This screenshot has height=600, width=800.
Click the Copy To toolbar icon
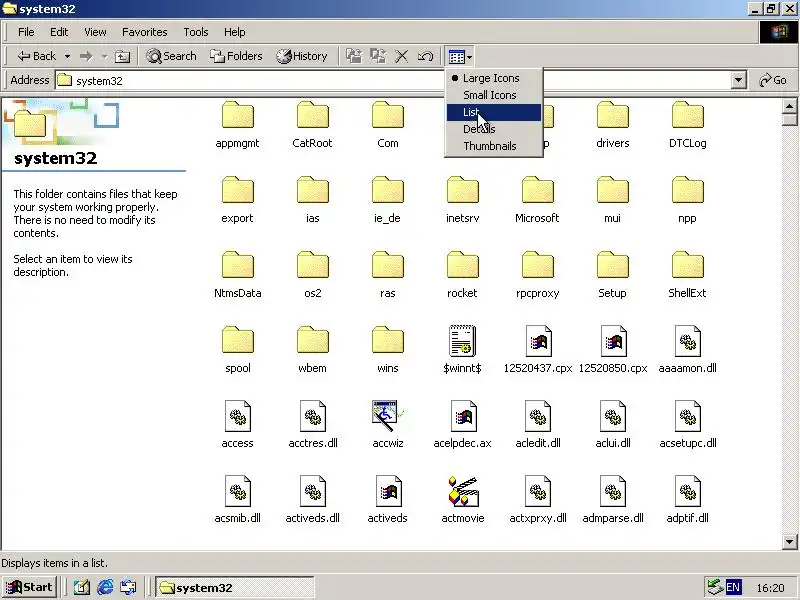click(378, 56)
